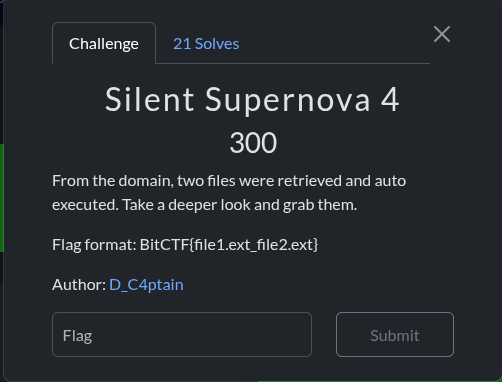Click the word 'Supernova' in the title
502x382 pixels.
[x=288, y=100]
